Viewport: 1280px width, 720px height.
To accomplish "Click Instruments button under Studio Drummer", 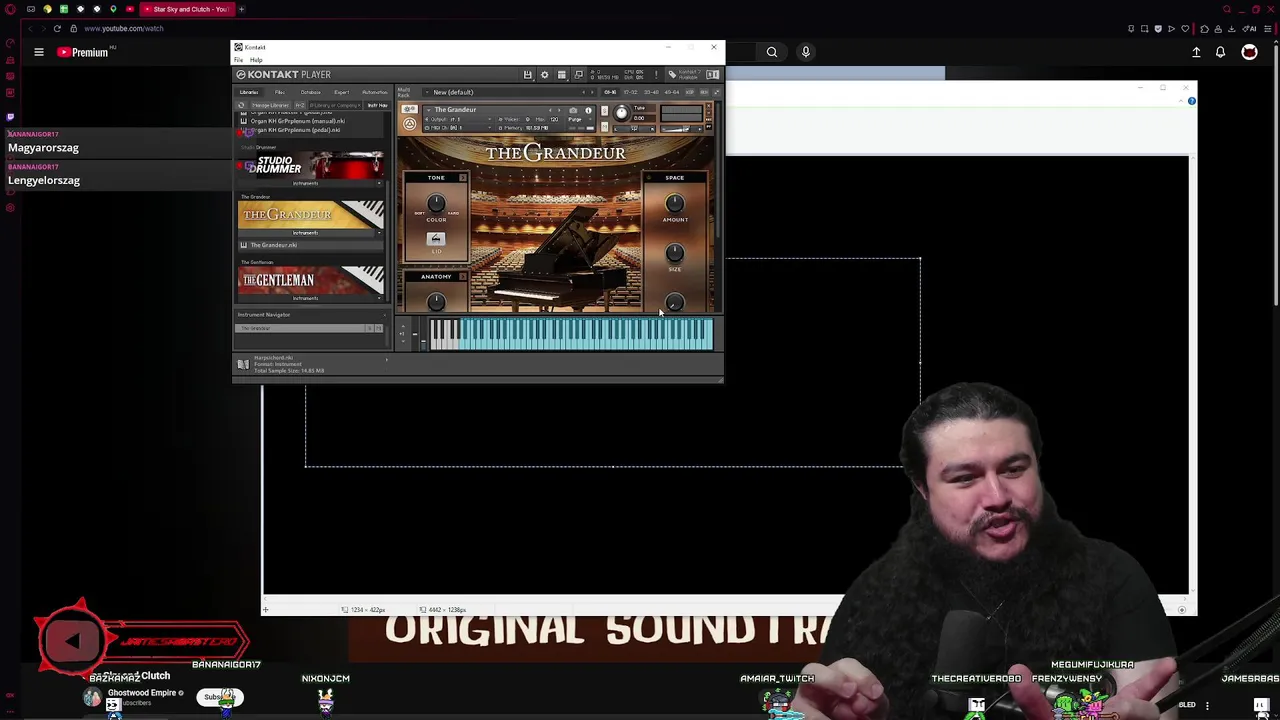I will pyautogui.click(x=305, y=183).
